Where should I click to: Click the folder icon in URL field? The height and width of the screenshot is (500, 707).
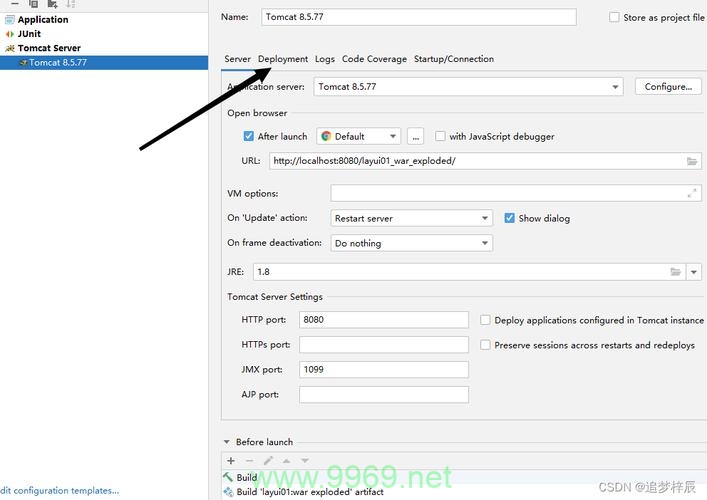click(692, 161)
